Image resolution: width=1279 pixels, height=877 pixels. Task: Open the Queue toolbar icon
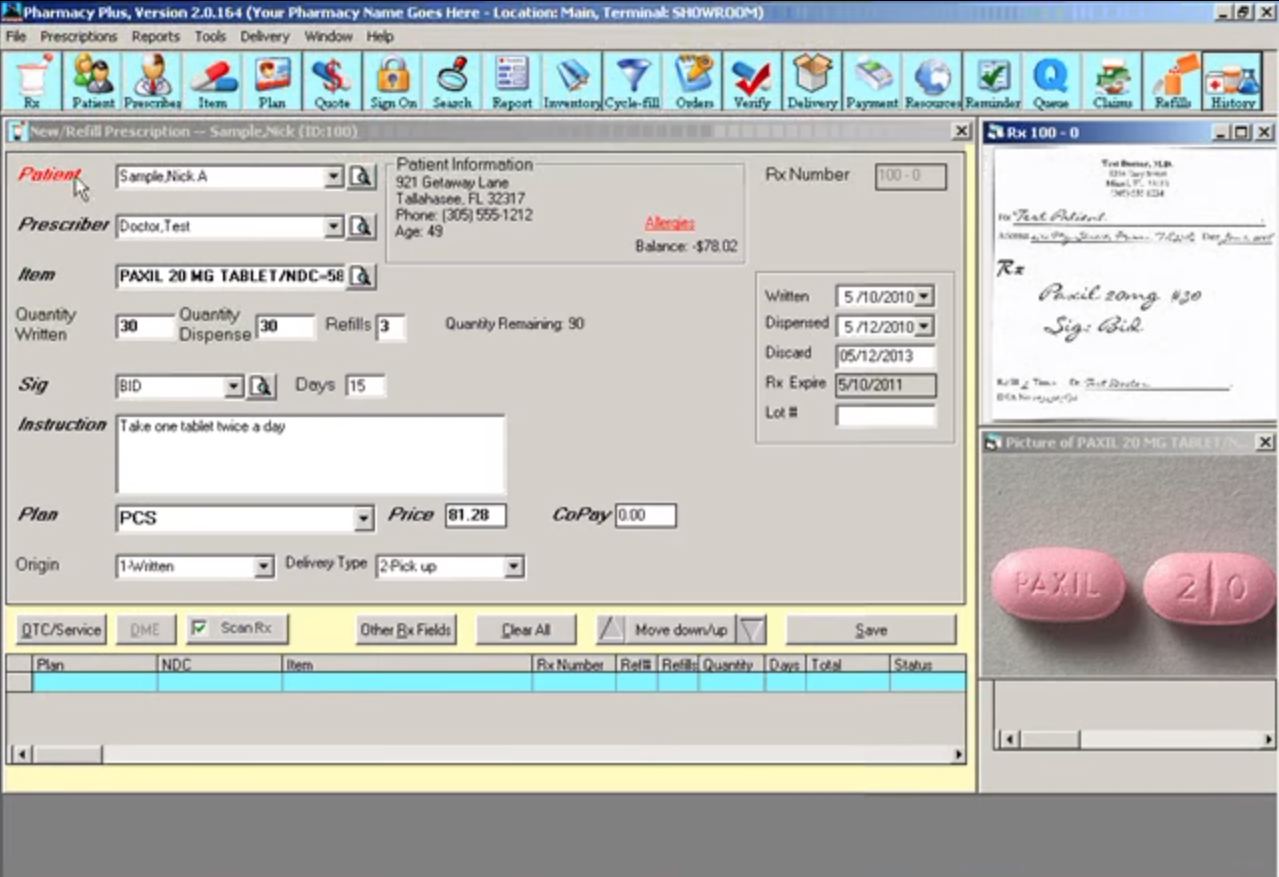[x=1052, y=81]
